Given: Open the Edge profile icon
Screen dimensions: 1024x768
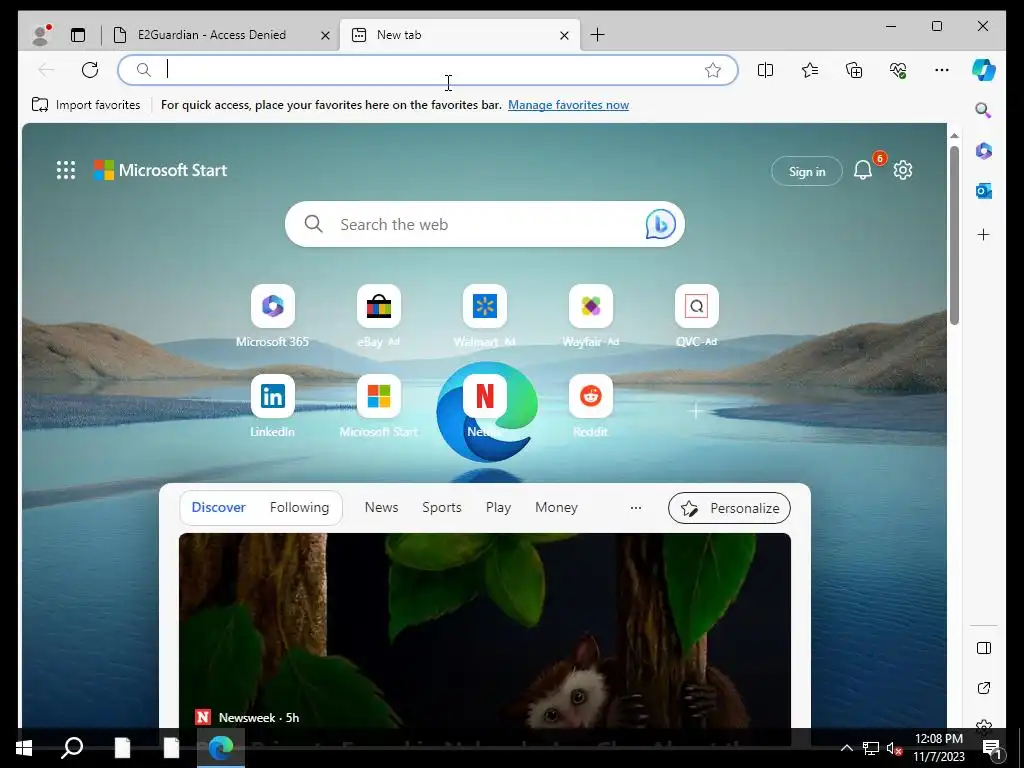Looking at the screenshot, I should point(41,35).
